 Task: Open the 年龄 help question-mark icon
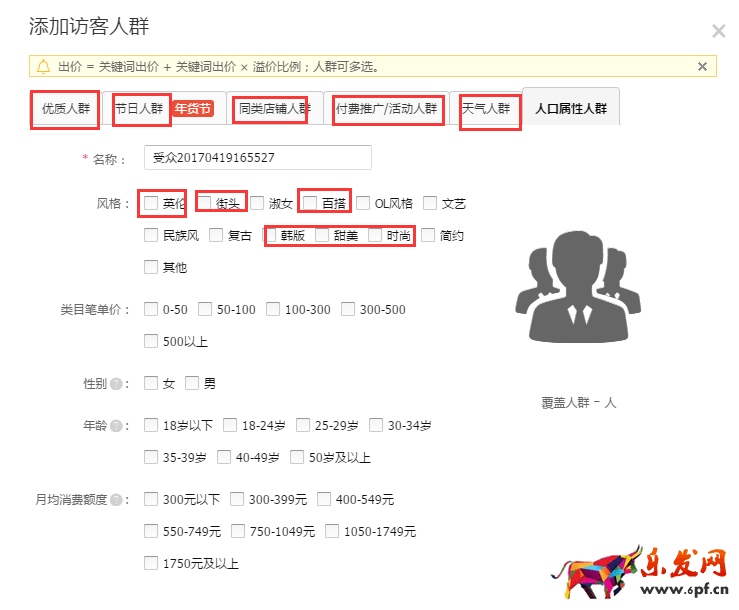pos(116,426)
